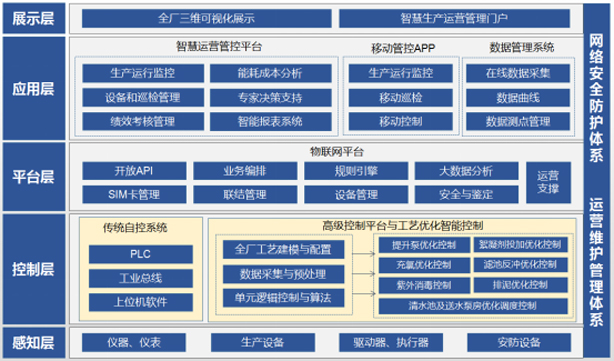The image size is (614, 361).
Task: Select the 数据测点管理 box
Action: 518,121
